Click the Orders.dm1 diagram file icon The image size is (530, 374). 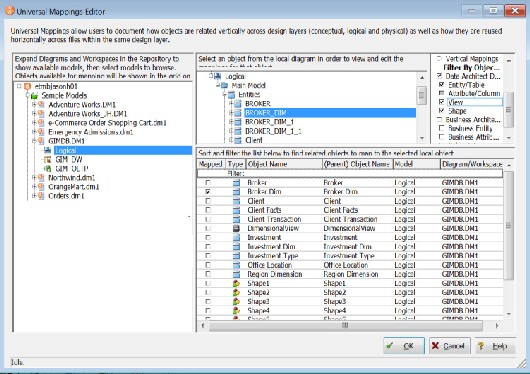tap(41, 196)
